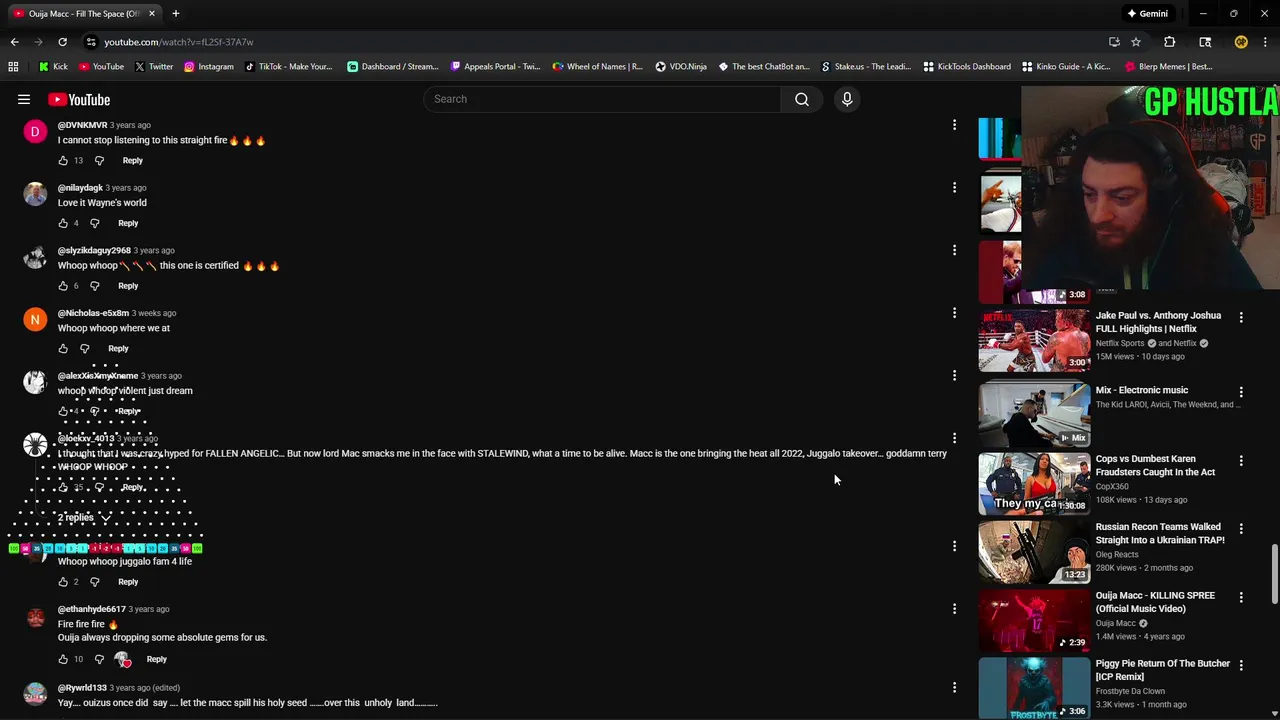
Task: Open the @Nicholas-e5x8m commenter avatar
Action: (35, 320)
